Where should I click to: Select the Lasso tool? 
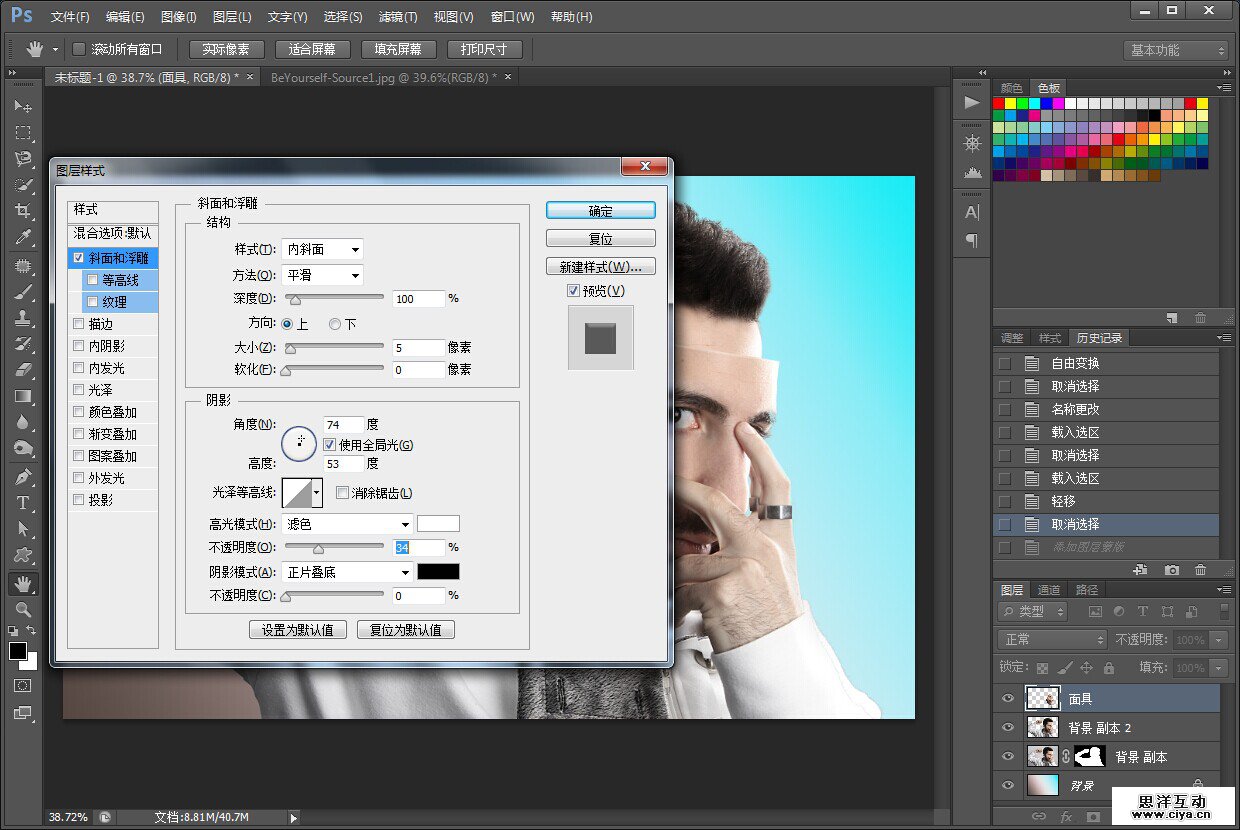point(22,158)
